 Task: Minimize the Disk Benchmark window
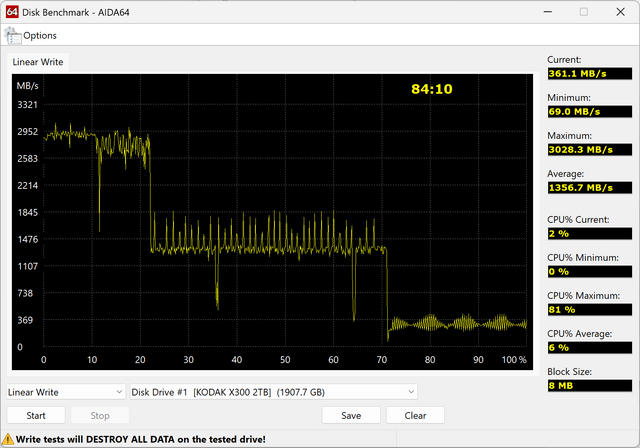(548, 12)
